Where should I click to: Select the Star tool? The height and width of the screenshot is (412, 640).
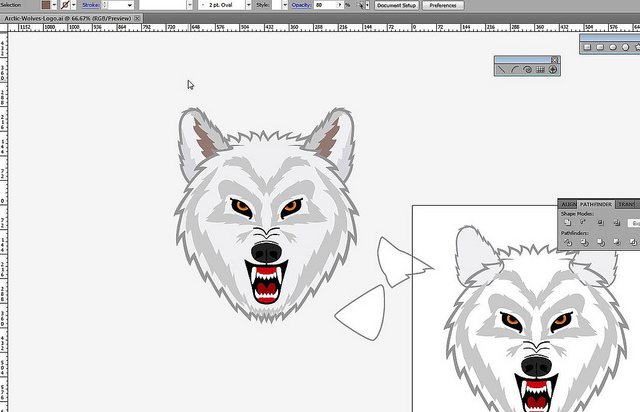pos(637,47)
